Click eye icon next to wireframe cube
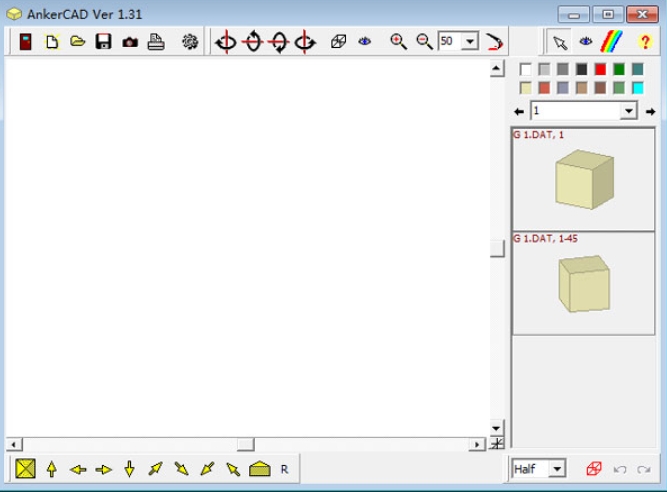The image size is (667, 492). coord(365,41)
